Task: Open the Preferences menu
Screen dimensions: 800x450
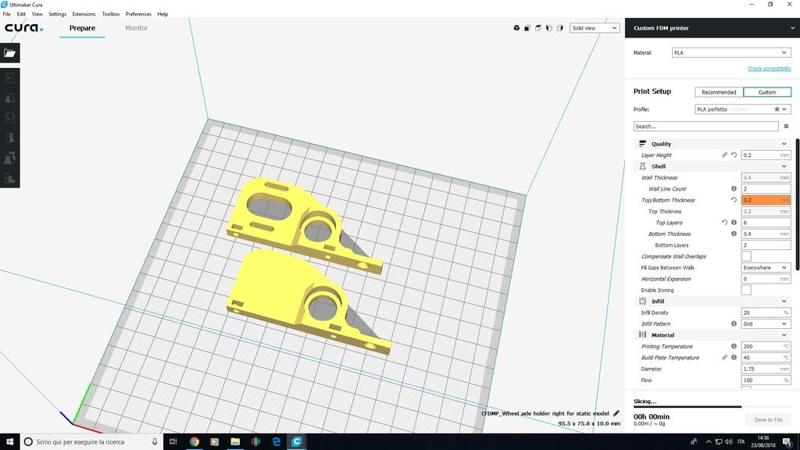Action: pos(138,14)
